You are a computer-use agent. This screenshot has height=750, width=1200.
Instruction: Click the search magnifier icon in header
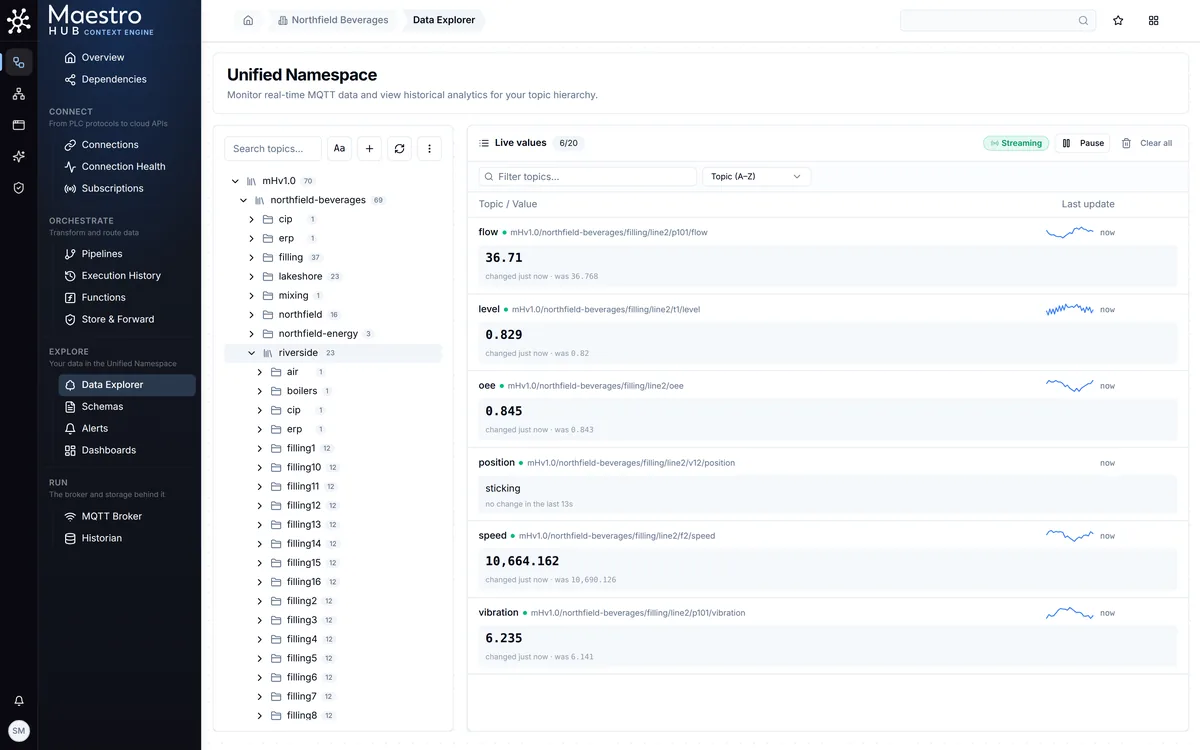[x=1083, y=21]
